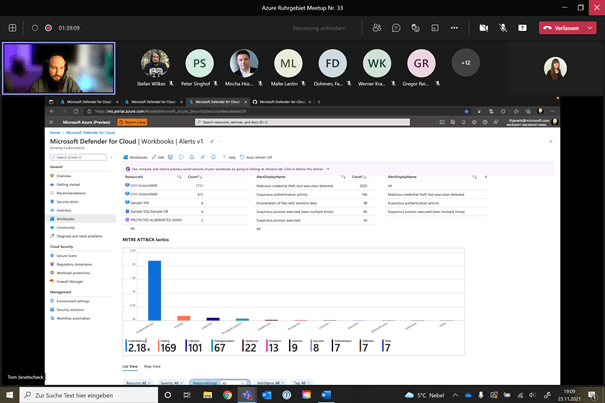Sort the ResourceId column with the arrows

[179, 177]
